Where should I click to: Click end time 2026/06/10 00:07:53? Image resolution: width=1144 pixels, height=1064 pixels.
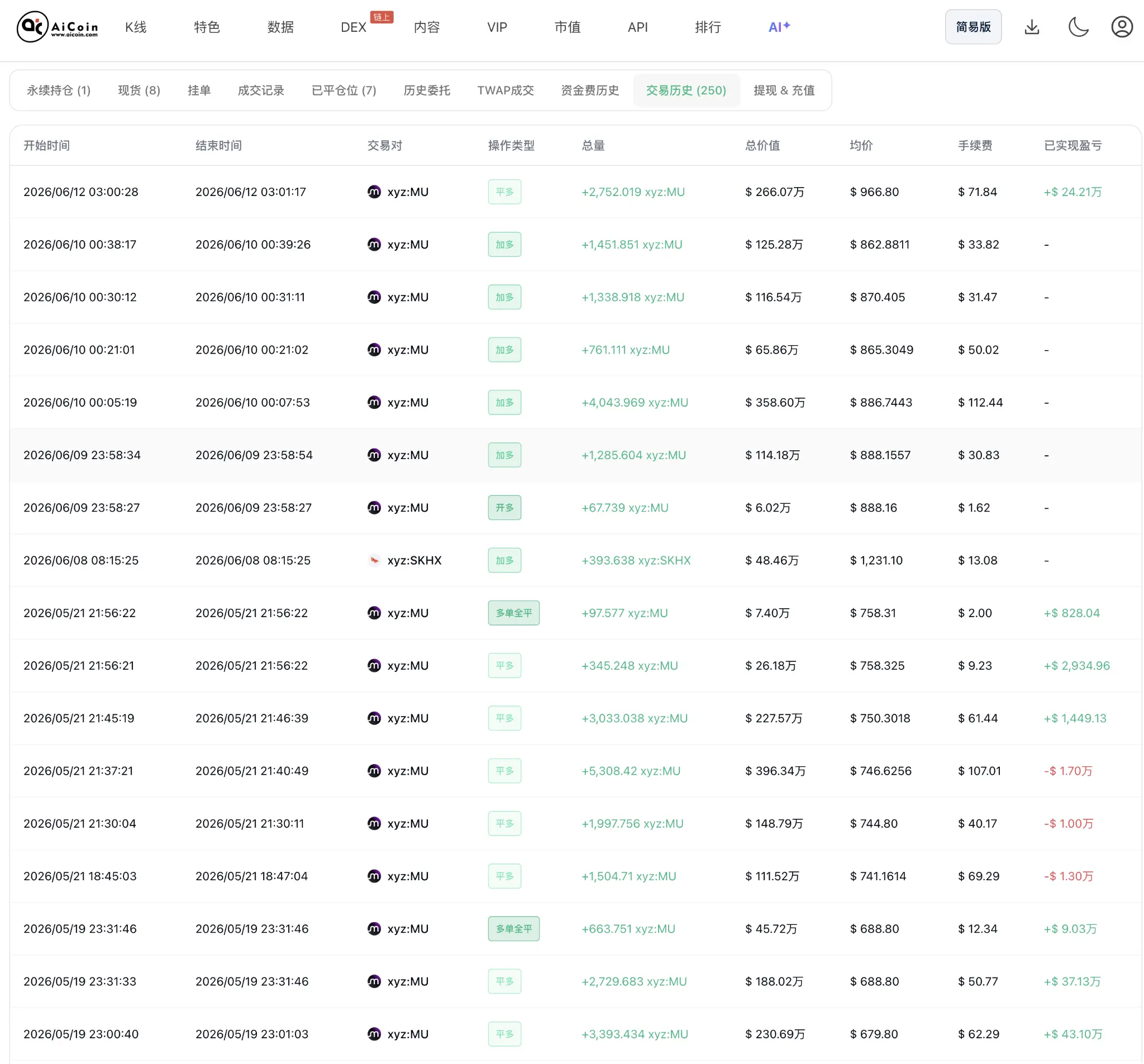252,402
